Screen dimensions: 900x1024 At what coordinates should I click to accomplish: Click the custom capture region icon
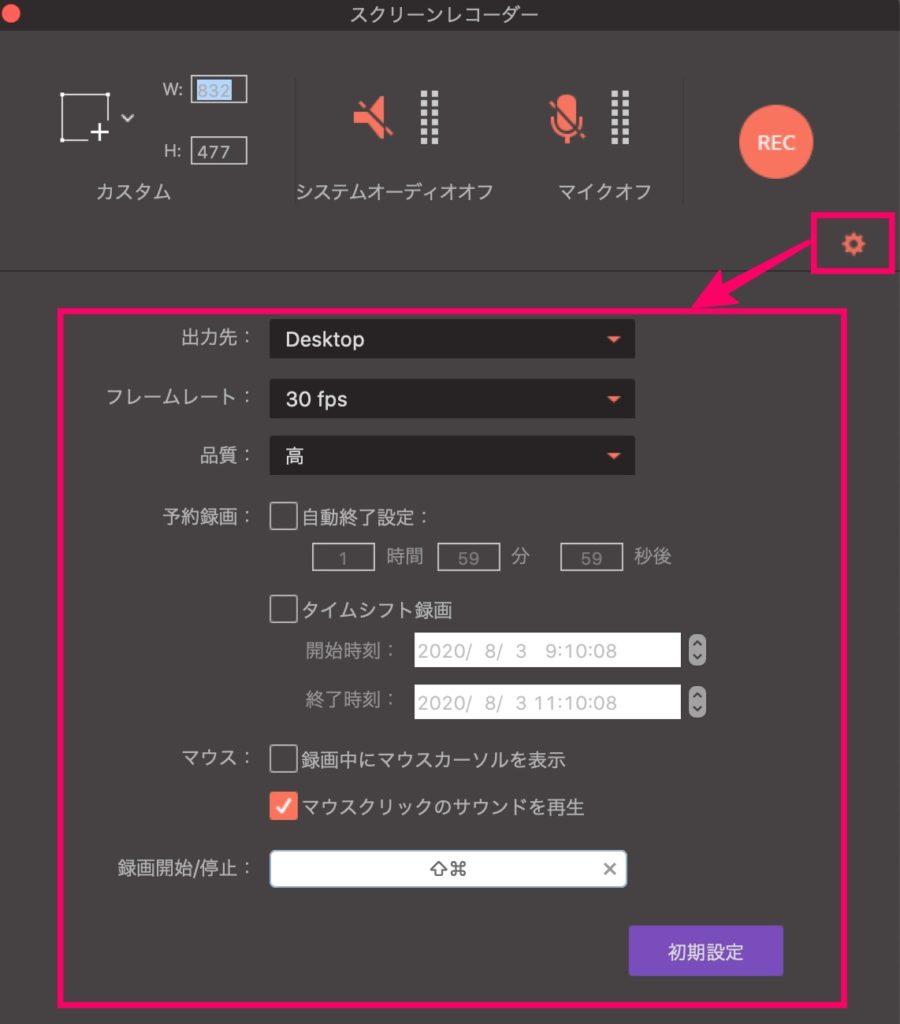point(85,118)
